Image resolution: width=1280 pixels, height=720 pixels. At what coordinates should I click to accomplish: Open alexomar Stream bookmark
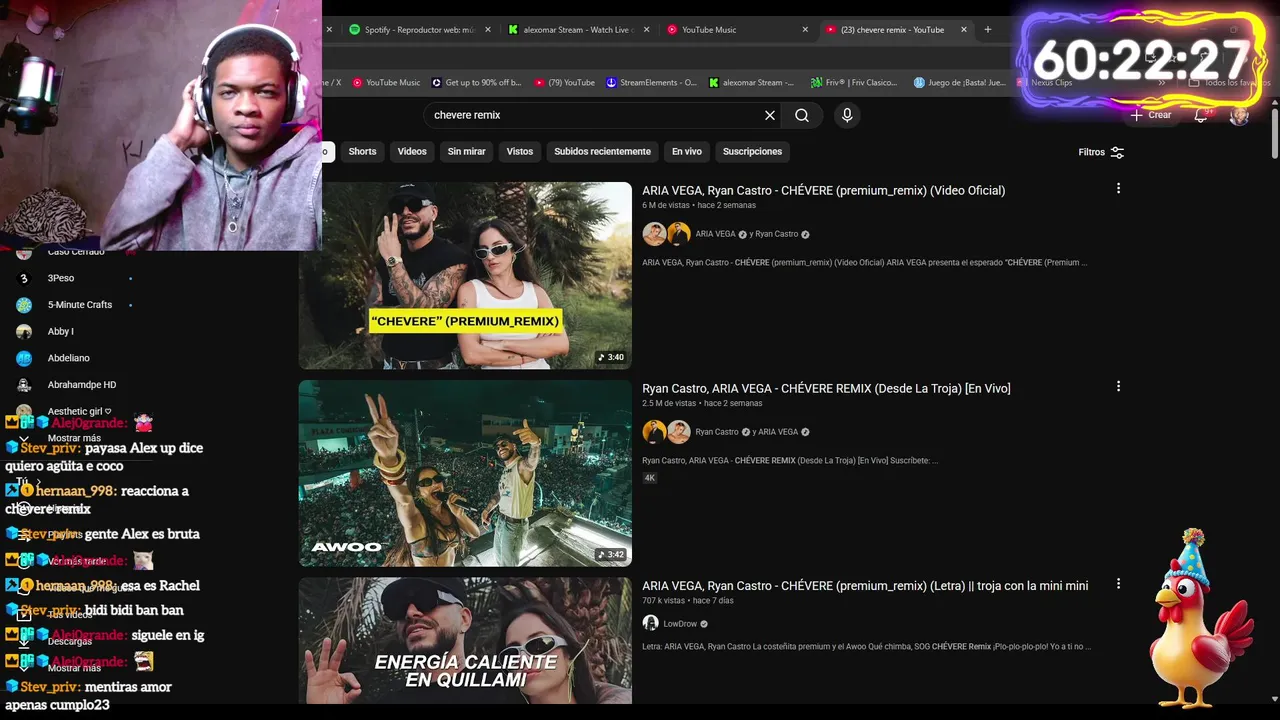tap(751, 83)
